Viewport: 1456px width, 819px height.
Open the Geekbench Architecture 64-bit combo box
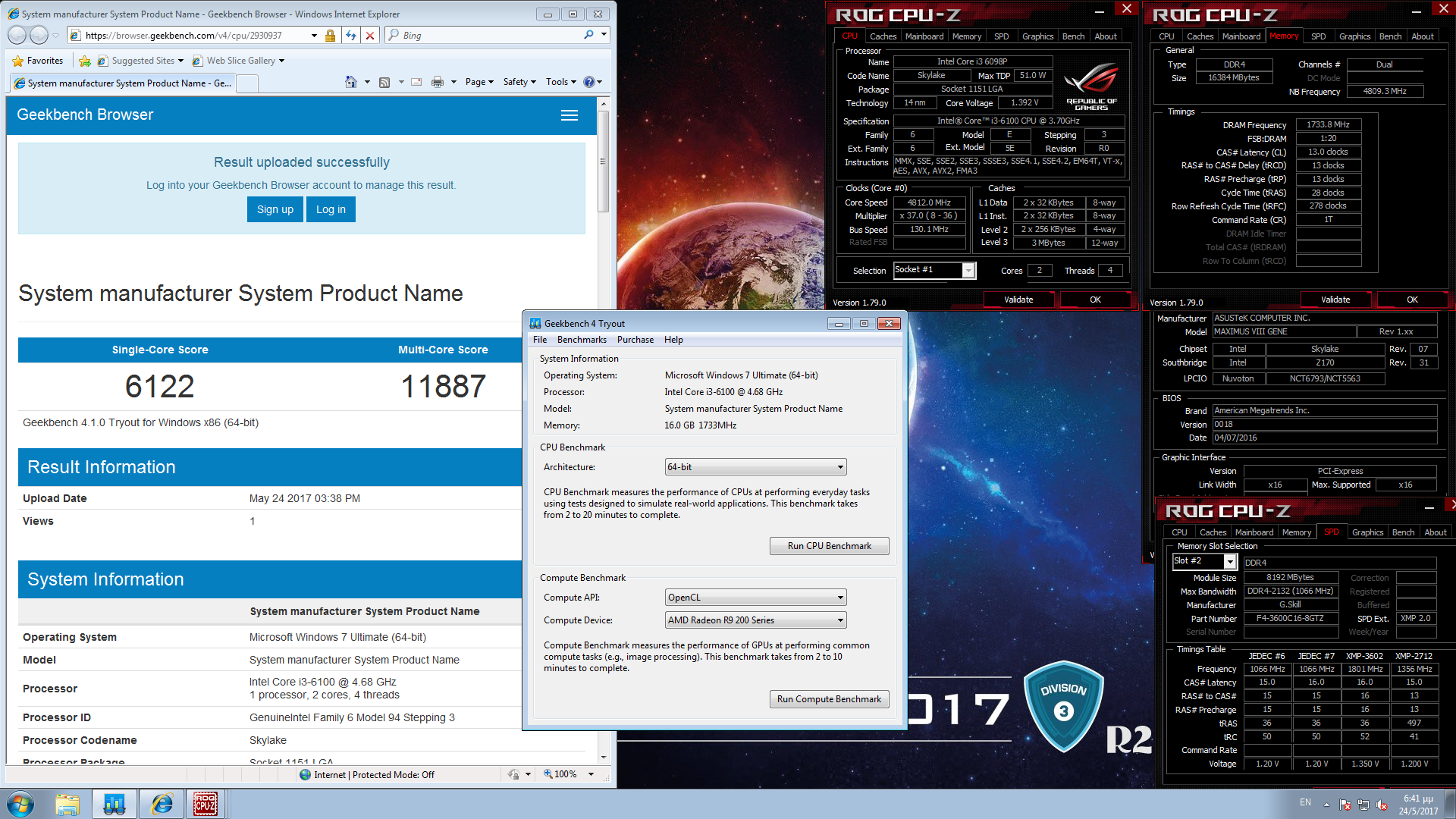[755, 467]
